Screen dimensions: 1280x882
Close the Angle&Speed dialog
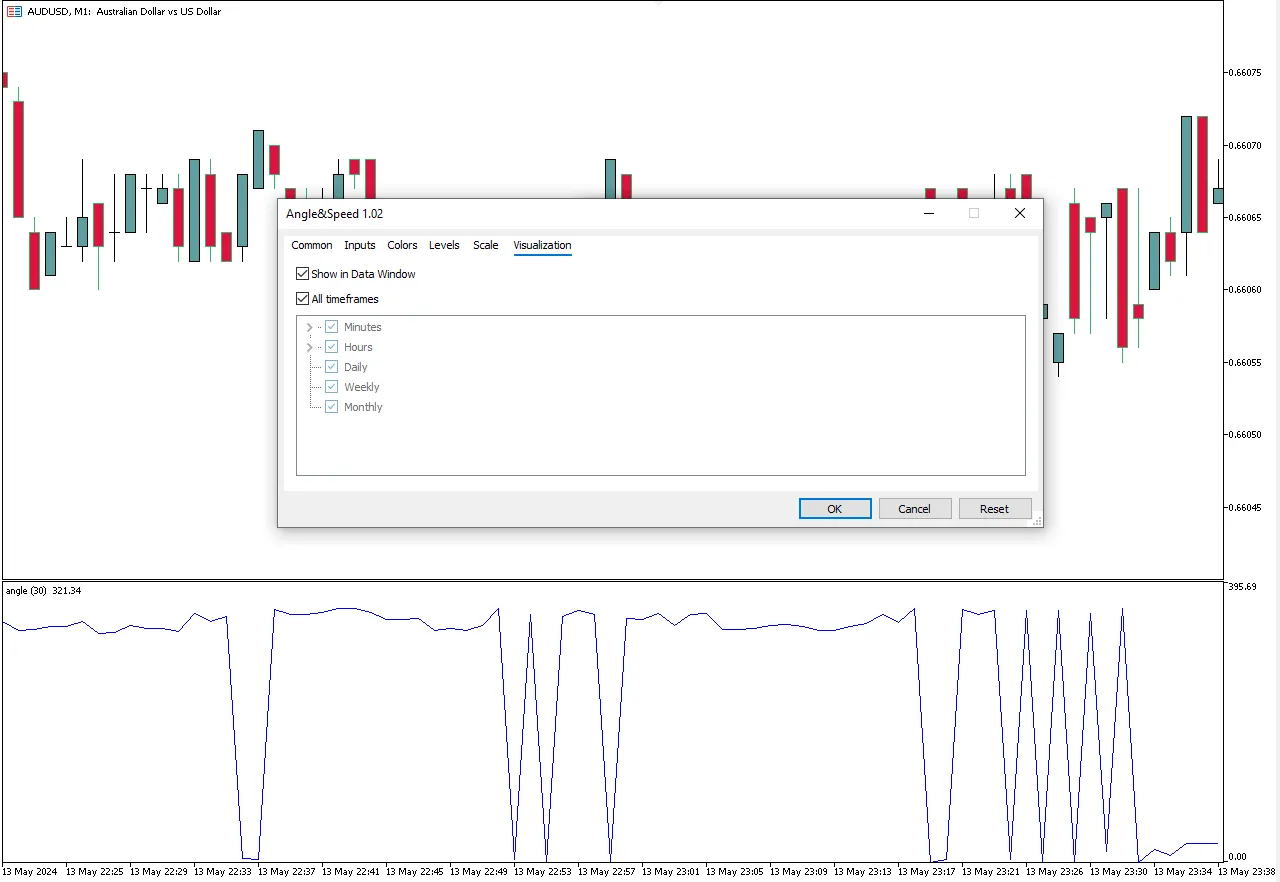tap(1019, 213)
